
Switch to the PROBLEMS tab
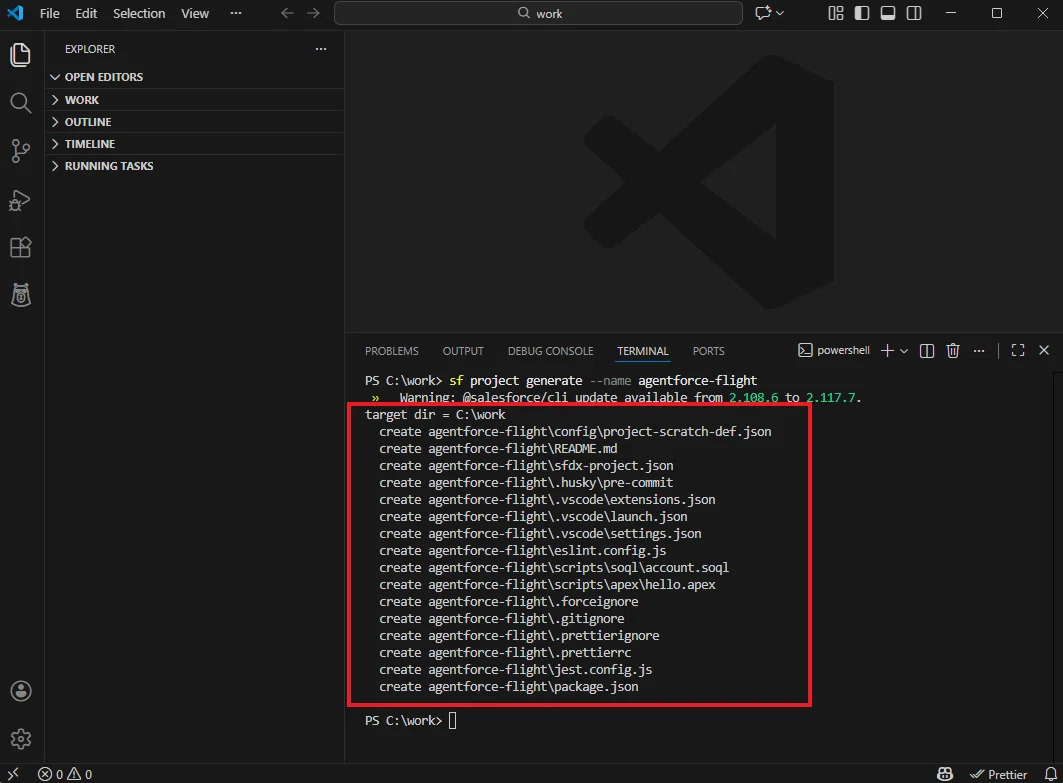392,350
